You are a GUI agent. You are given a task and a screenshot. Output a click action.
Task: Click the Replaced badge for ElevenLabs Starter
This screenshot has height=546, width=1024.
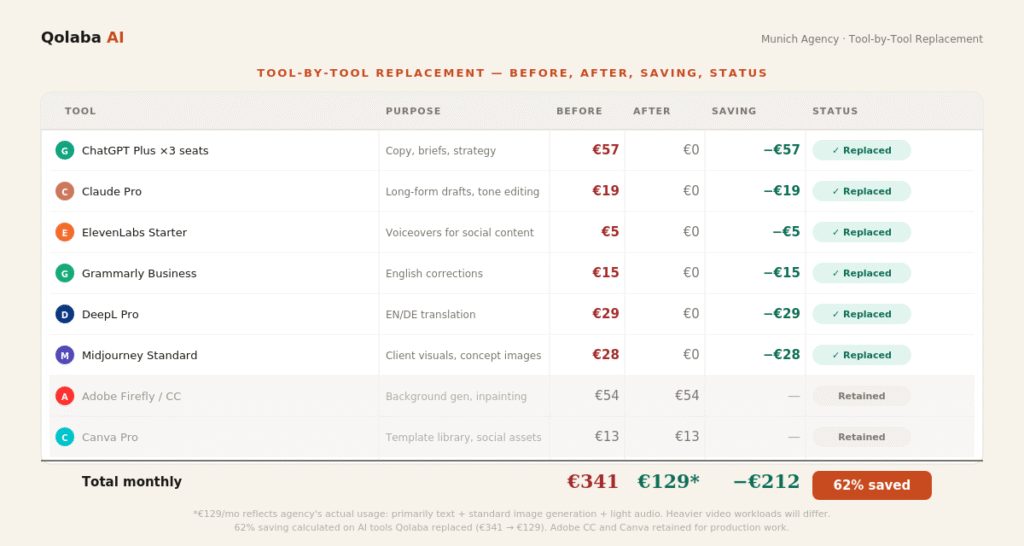[x=861, y=232]
